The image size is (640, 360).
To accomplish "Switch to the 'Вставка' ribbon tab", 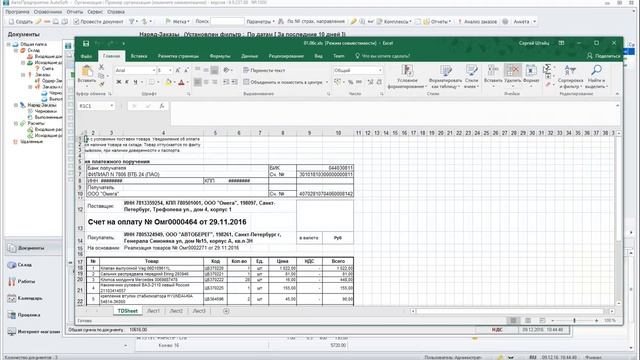I will pyautogui.click(x=139, y=56).
